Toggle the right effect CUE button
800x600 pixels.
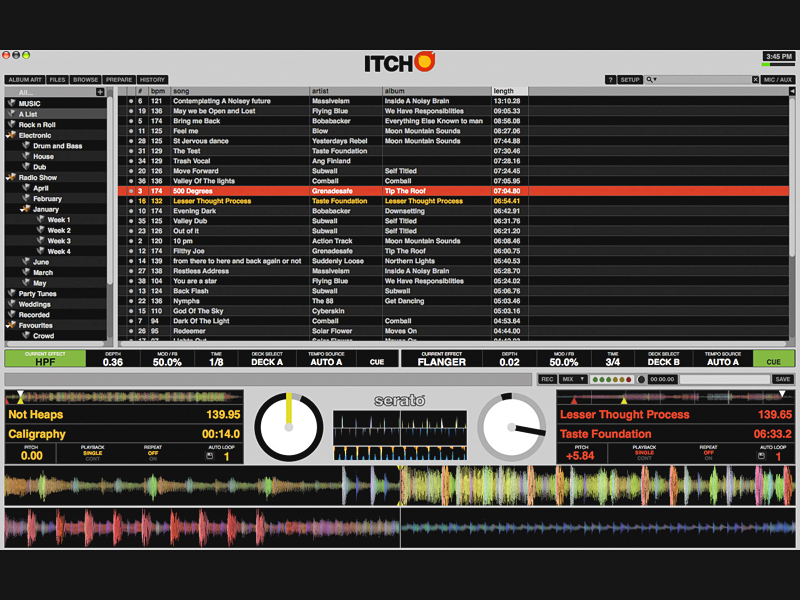click(773, 359)
